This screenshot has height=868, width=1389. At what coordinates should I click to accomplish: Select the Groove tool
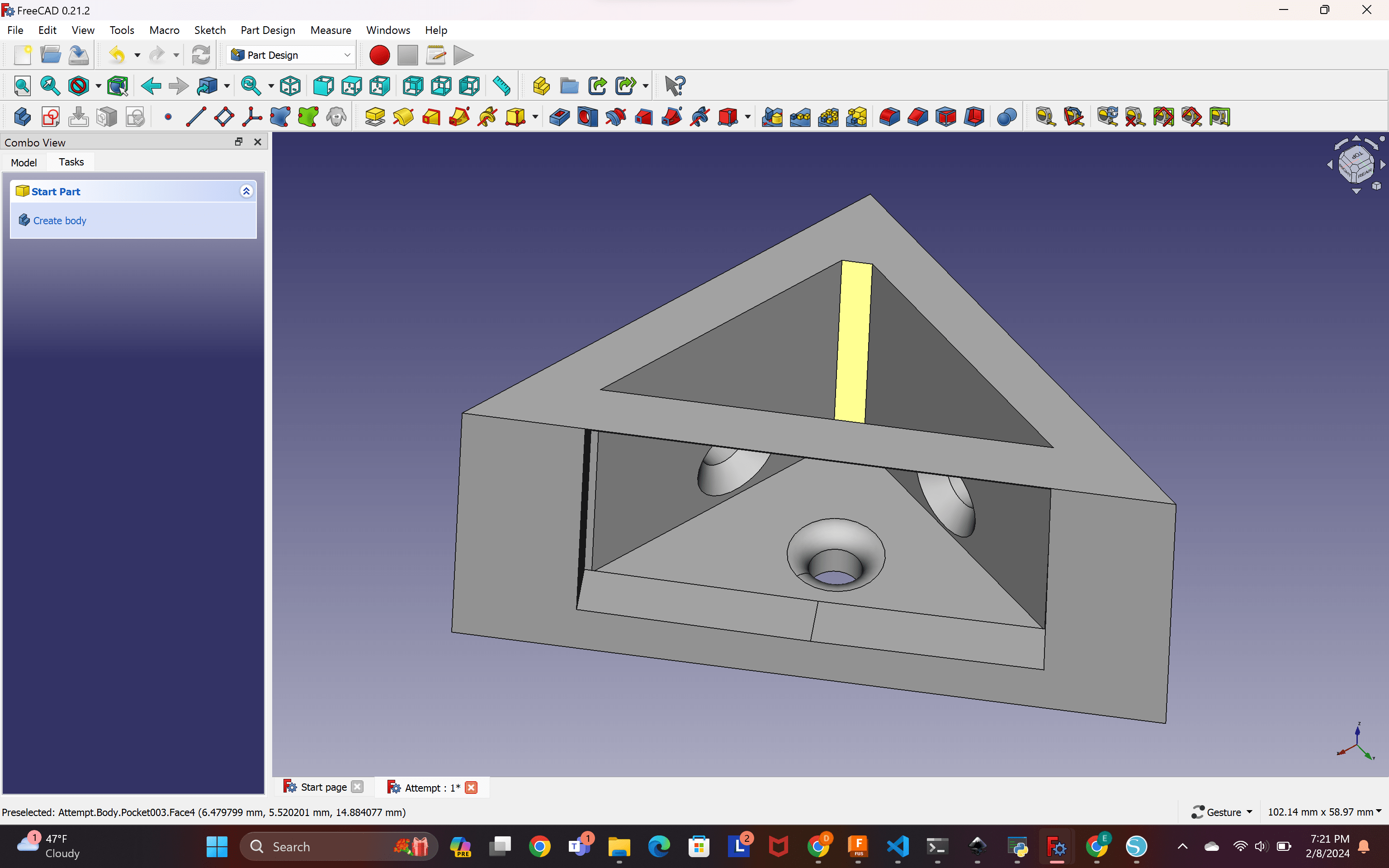pos(616,117)
